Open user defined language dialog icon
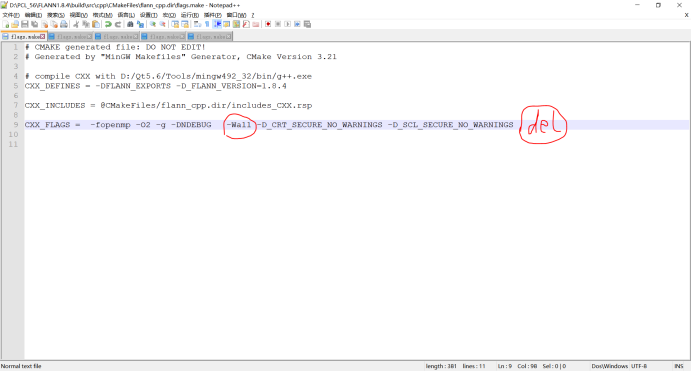 226,24
